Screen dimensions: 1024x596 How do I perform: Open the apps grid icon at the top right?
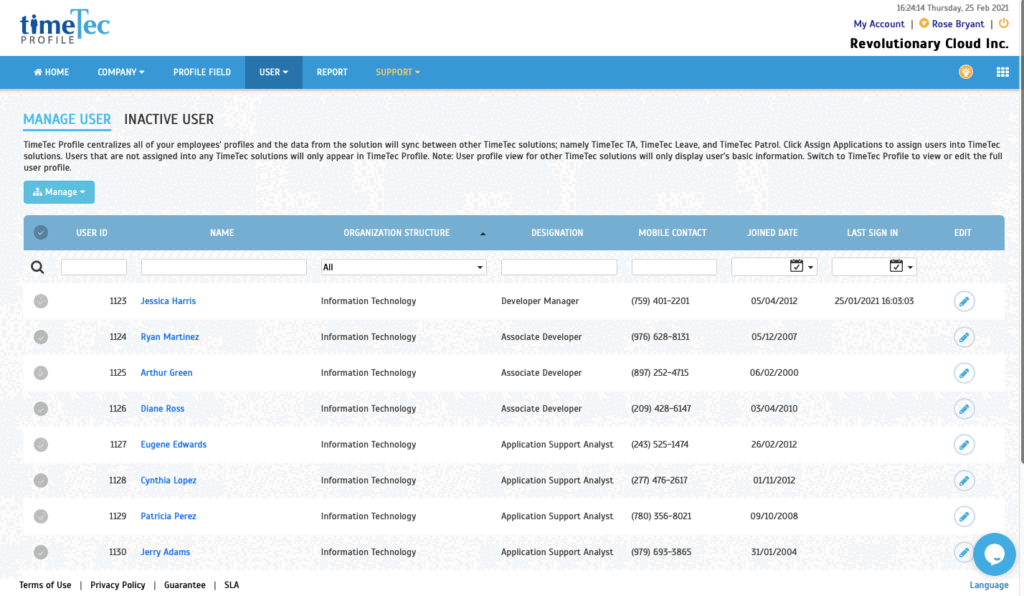coord(1002,71)
